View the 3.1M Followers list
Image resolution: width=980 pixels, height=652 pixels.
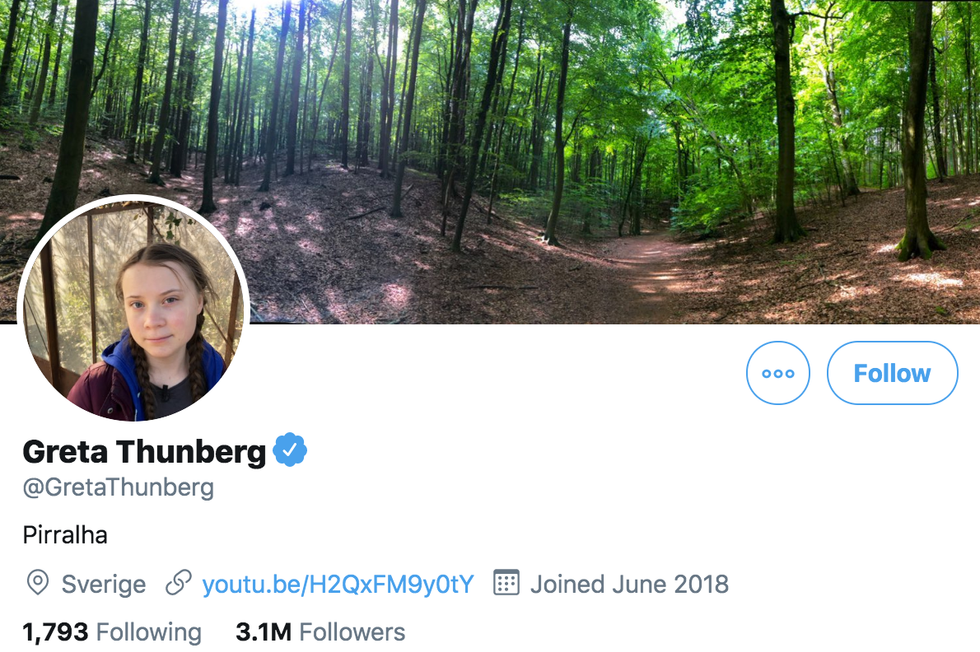(x=320, y=632)
